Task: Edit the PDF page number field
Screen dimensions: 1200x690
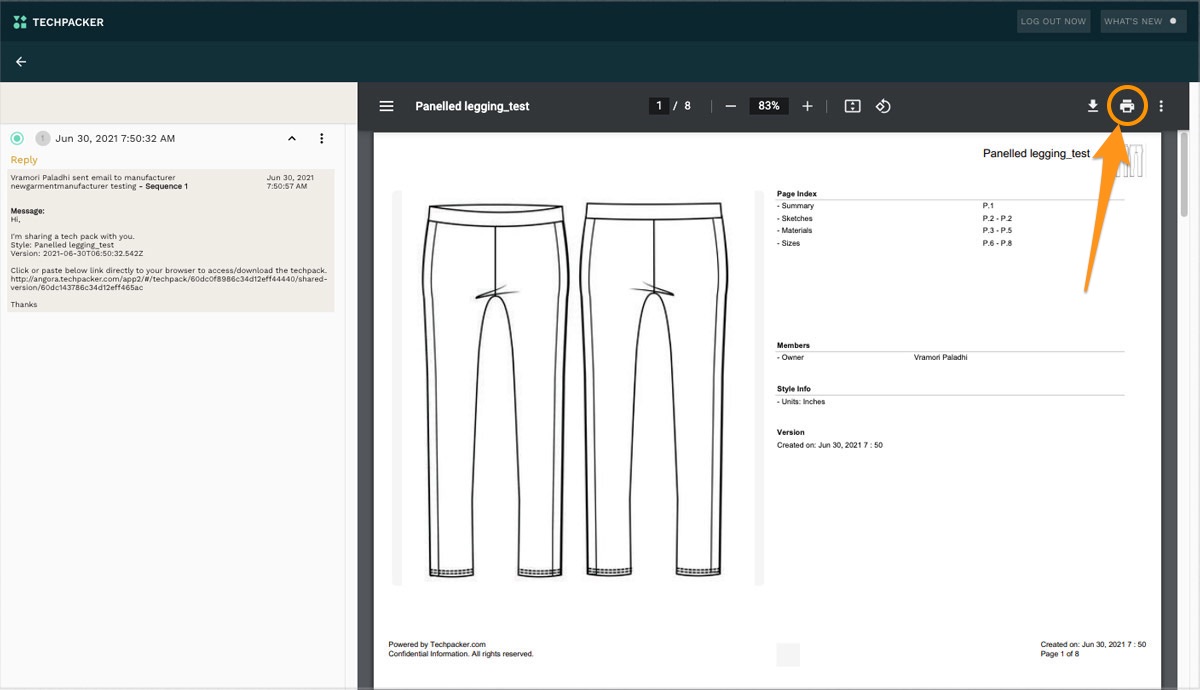Action: [x=659, y=106]
